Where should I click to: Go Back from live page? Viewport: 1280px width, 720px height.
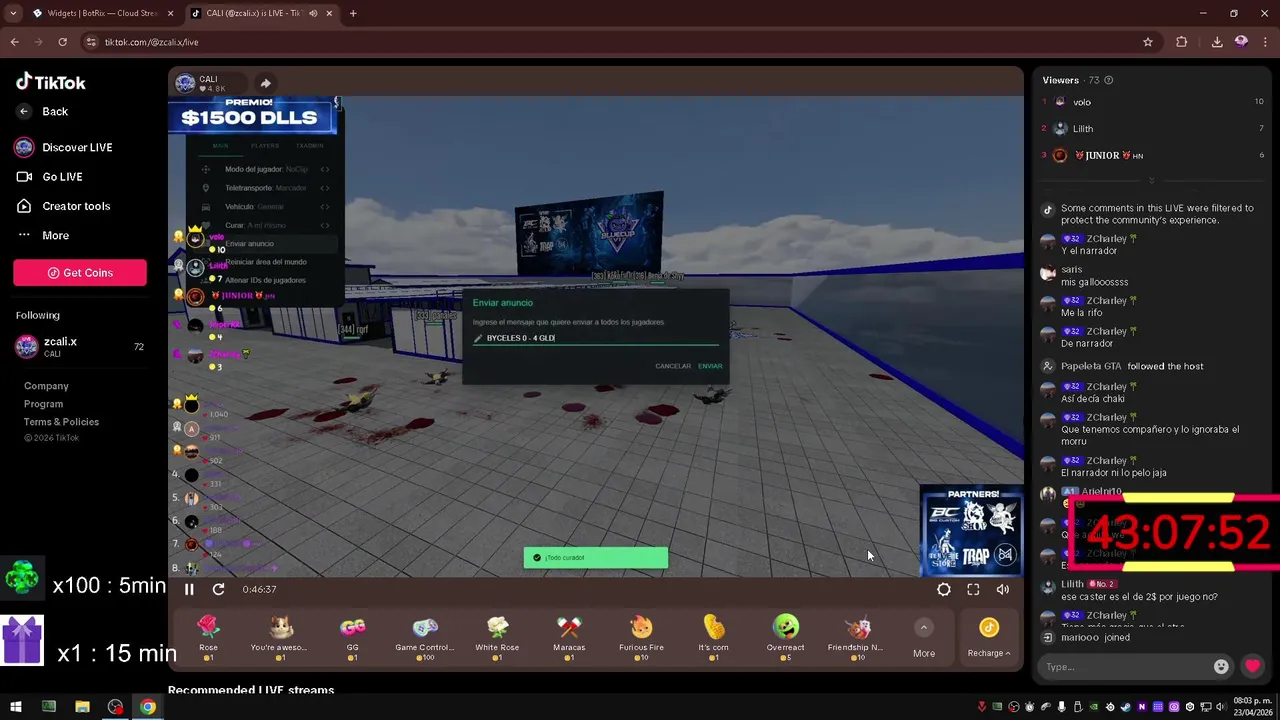click(43, 112)
